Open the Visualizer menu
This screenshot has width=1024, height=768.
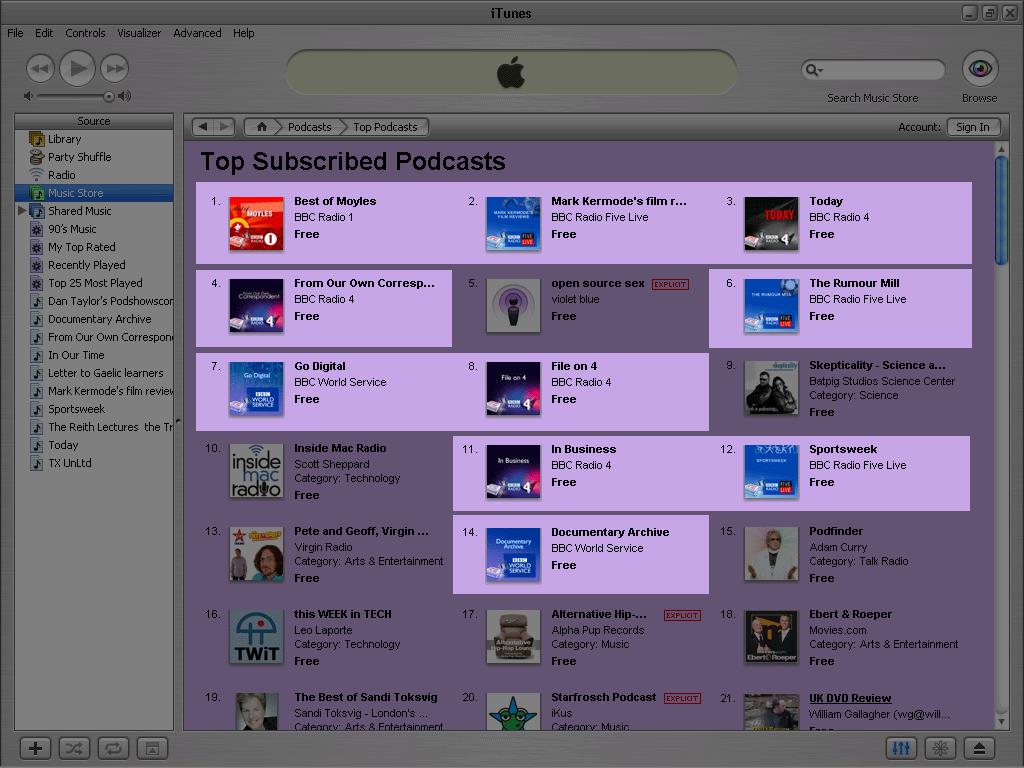coord(139,33)
